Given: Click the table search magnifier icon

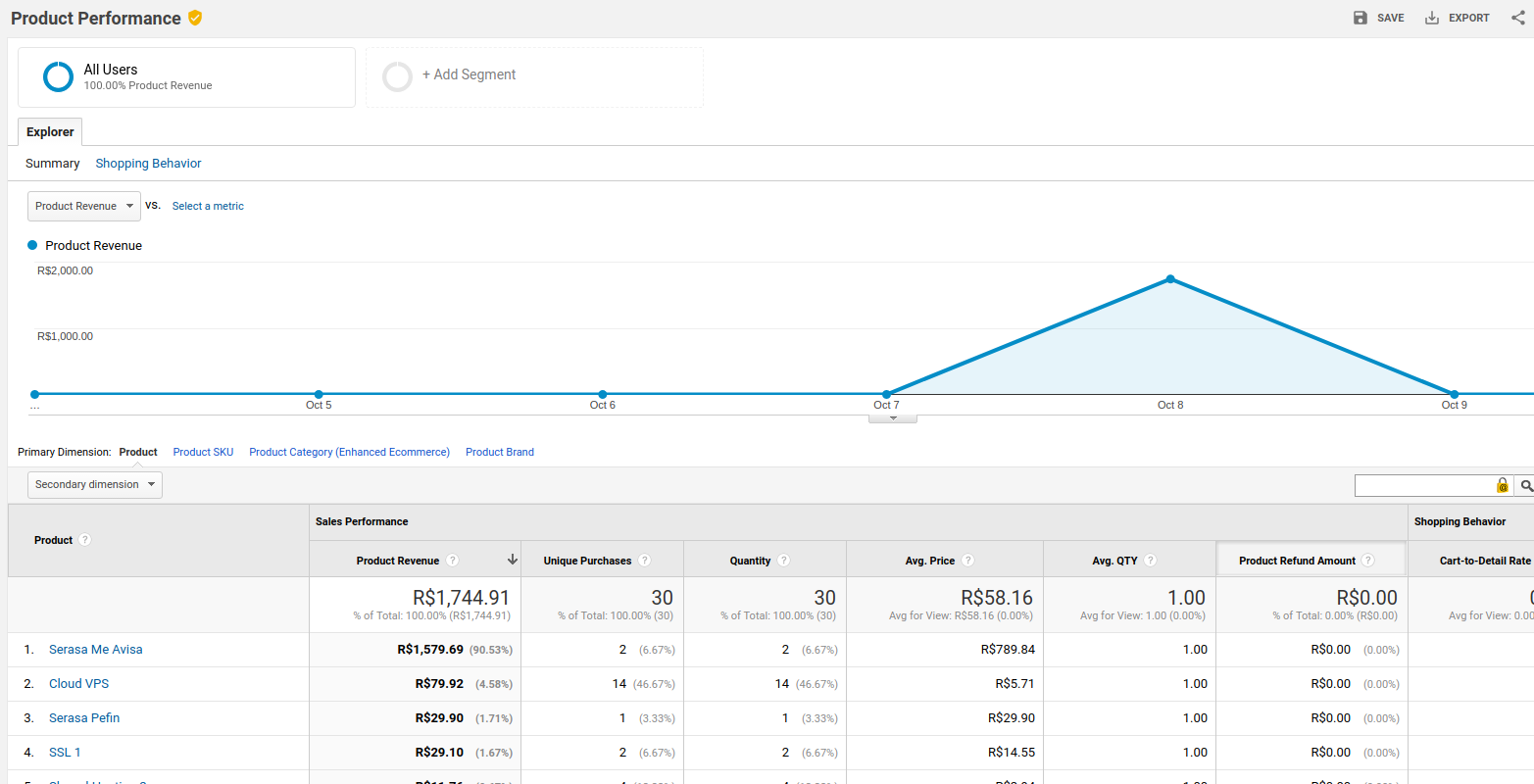Looking at the screenshot, I should [x=1525, y=485].
